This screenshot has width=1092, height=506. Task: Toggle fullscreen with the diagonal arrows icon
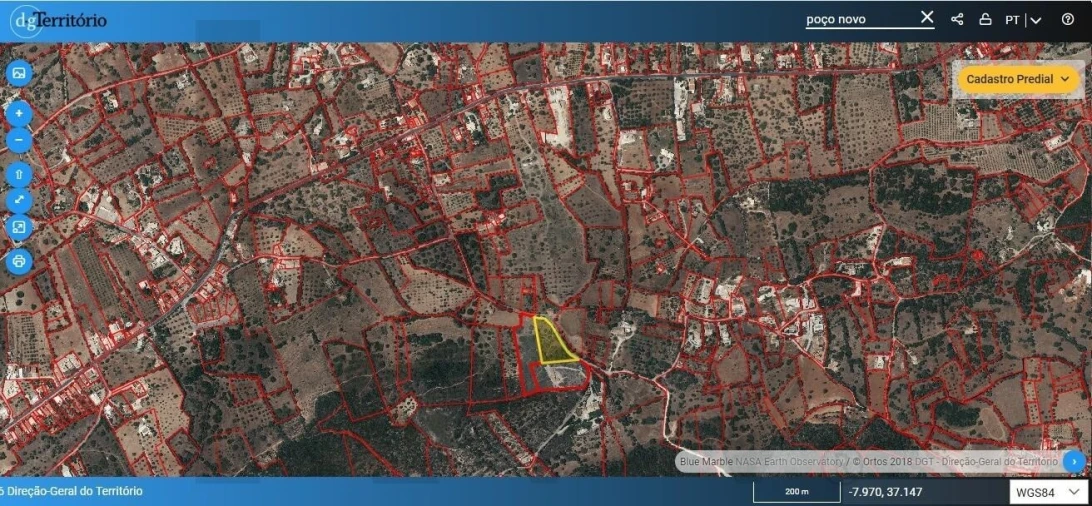point(19,201)
